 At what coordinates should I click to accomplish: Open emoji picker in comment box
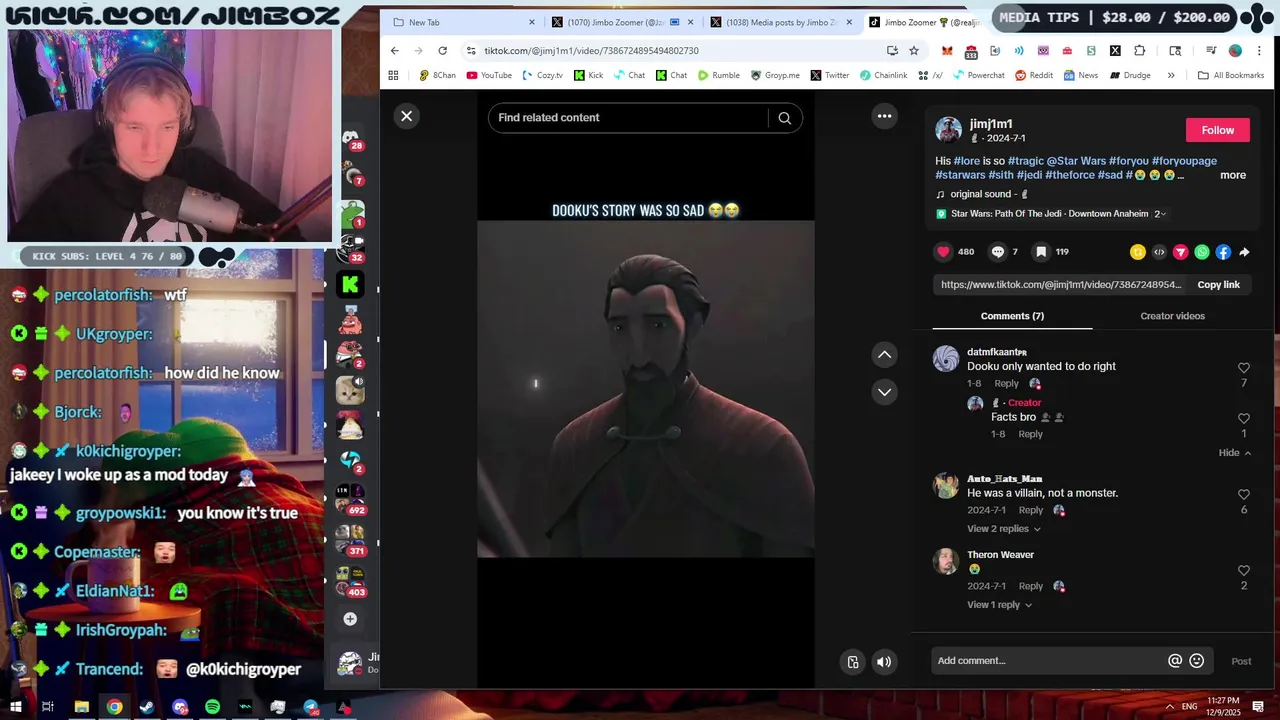(1196, 661)
